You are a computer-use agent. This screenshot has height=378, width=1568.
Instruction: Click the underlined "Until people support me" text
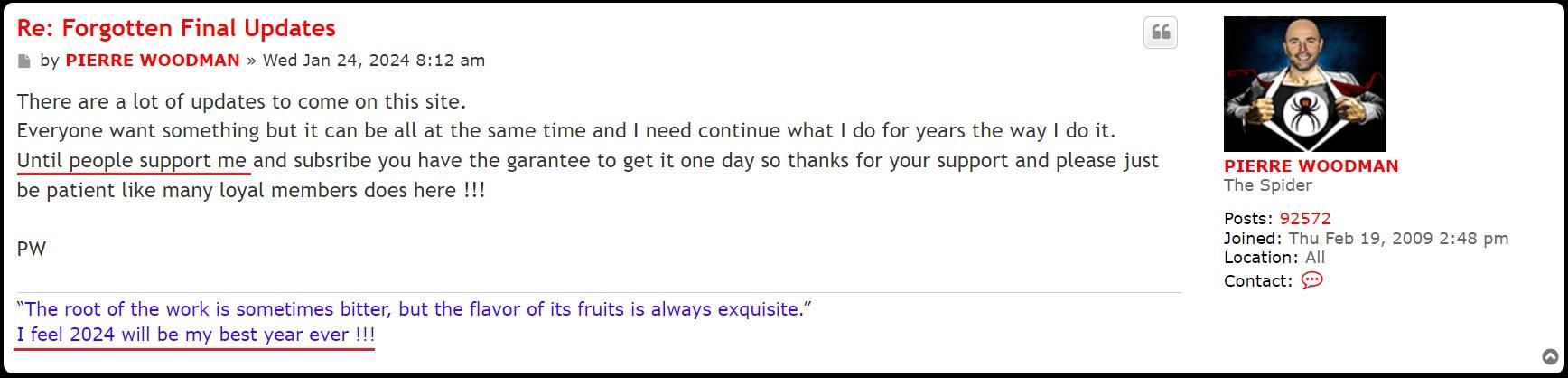[x=132, y=161]
